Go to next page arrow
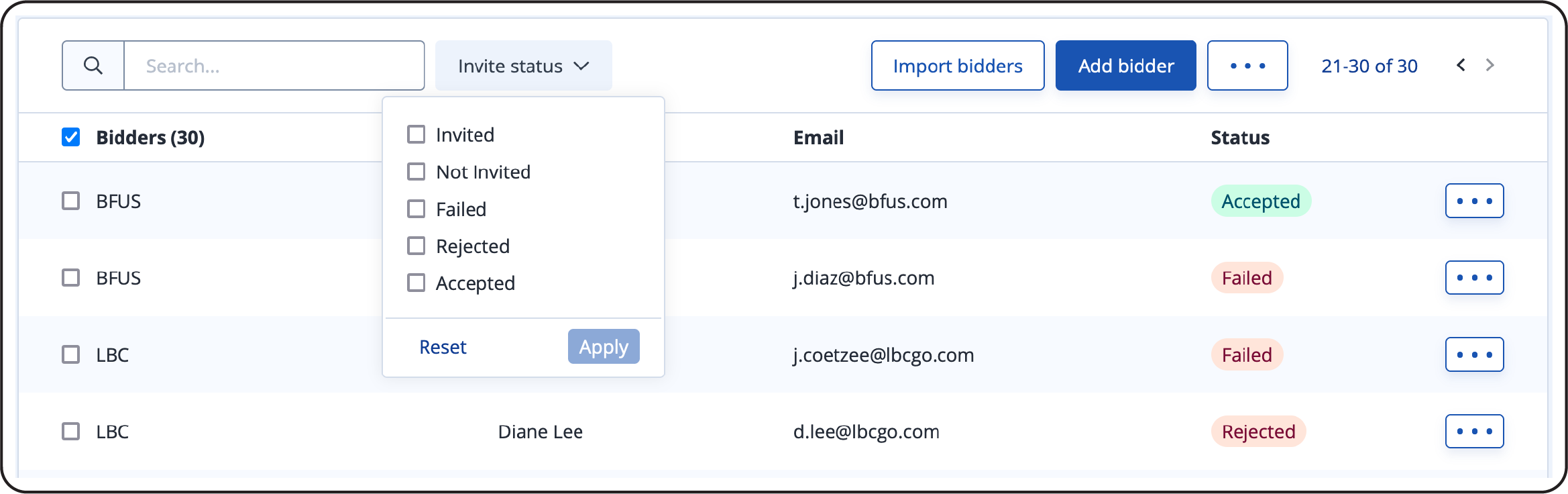 pyautogui.click(x=1490, y=65)
